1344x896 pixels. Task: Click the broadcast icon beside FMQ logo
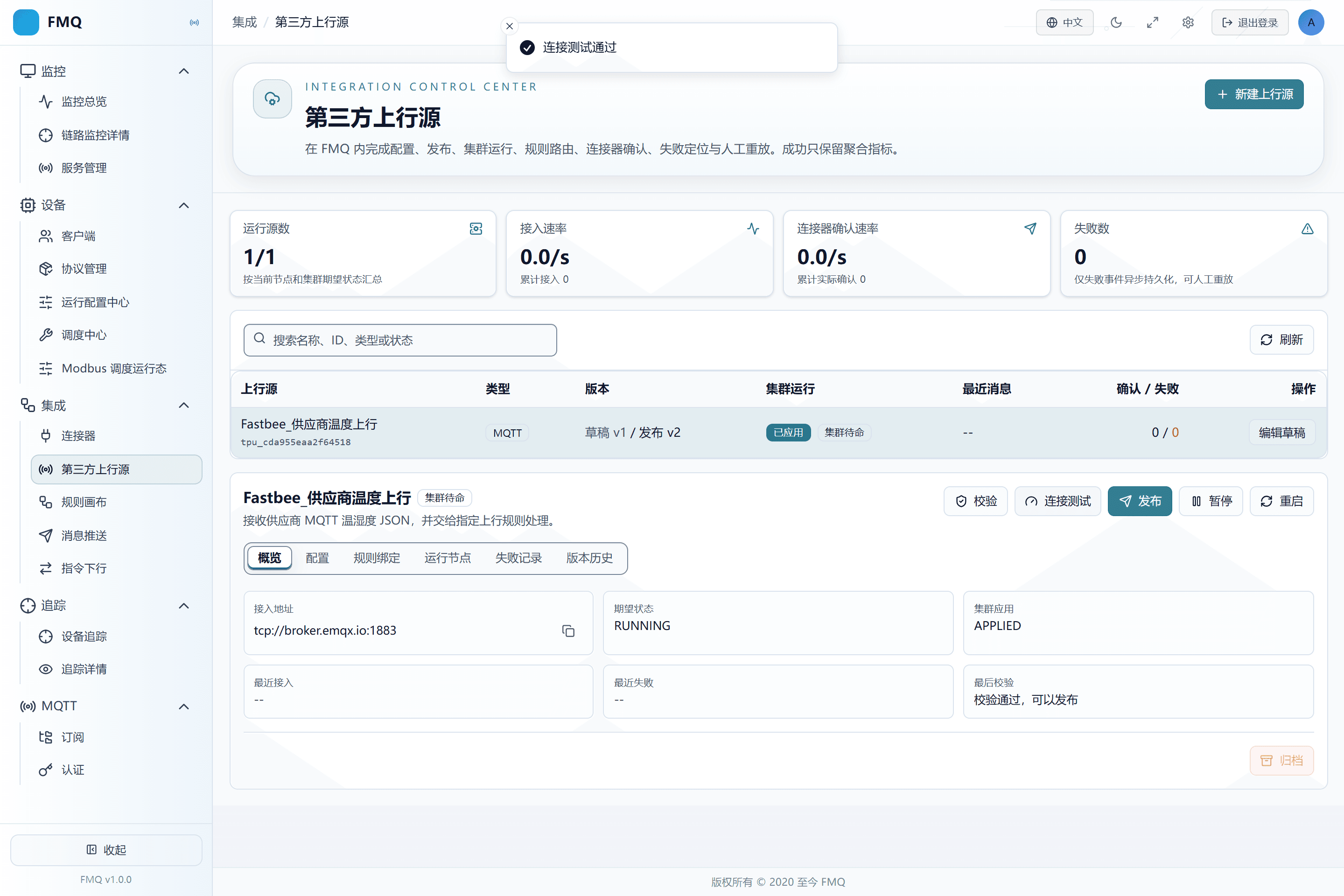tap(194, 22)
